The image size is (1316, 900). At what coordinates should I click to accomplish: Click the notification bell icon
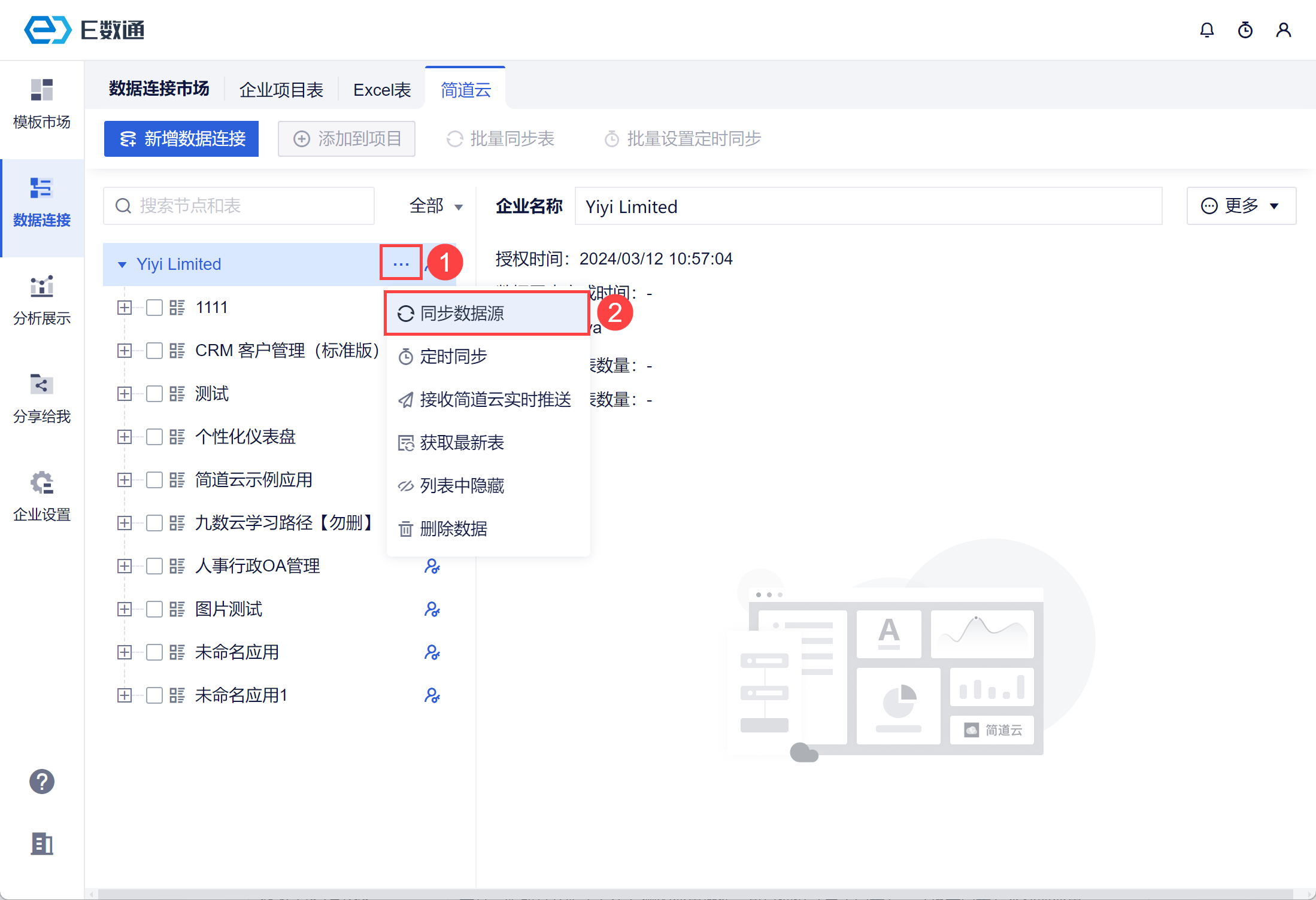[x=1206, y=30]
